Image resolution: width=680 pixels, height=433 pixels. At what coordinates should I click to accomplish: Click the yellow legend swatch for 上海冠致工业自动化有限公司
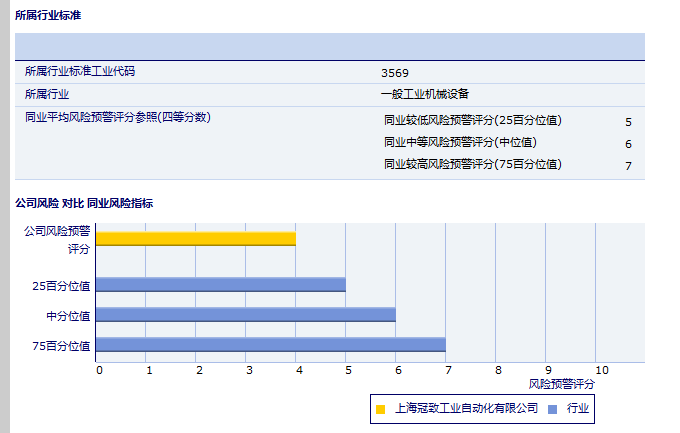tap(380, 408)
